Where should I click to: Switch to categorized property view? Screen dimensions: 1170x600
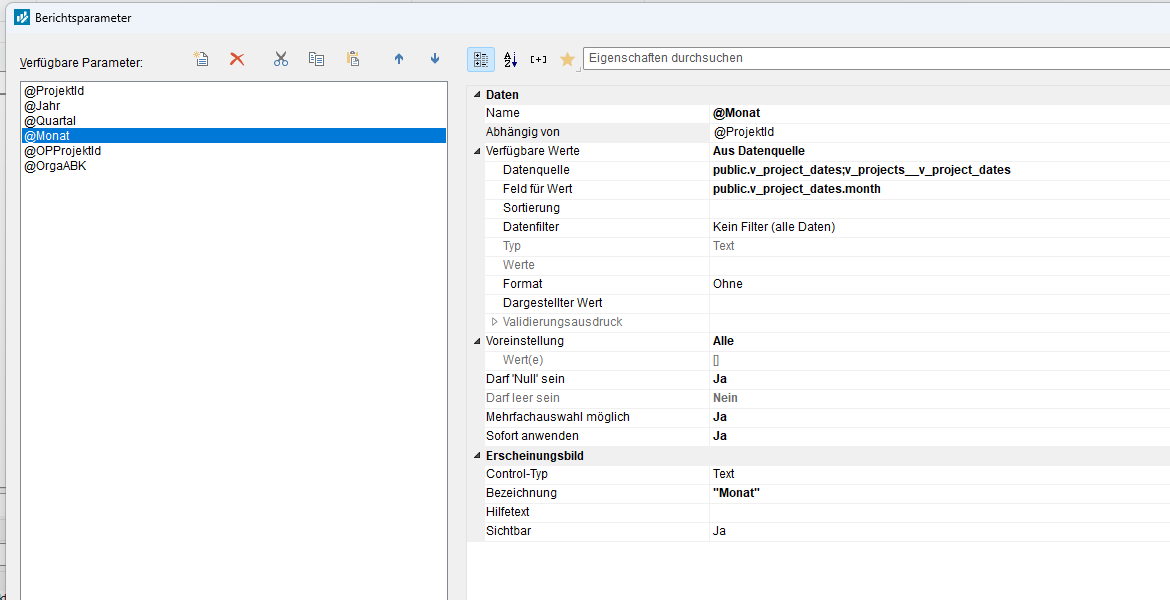pos(480,59)
